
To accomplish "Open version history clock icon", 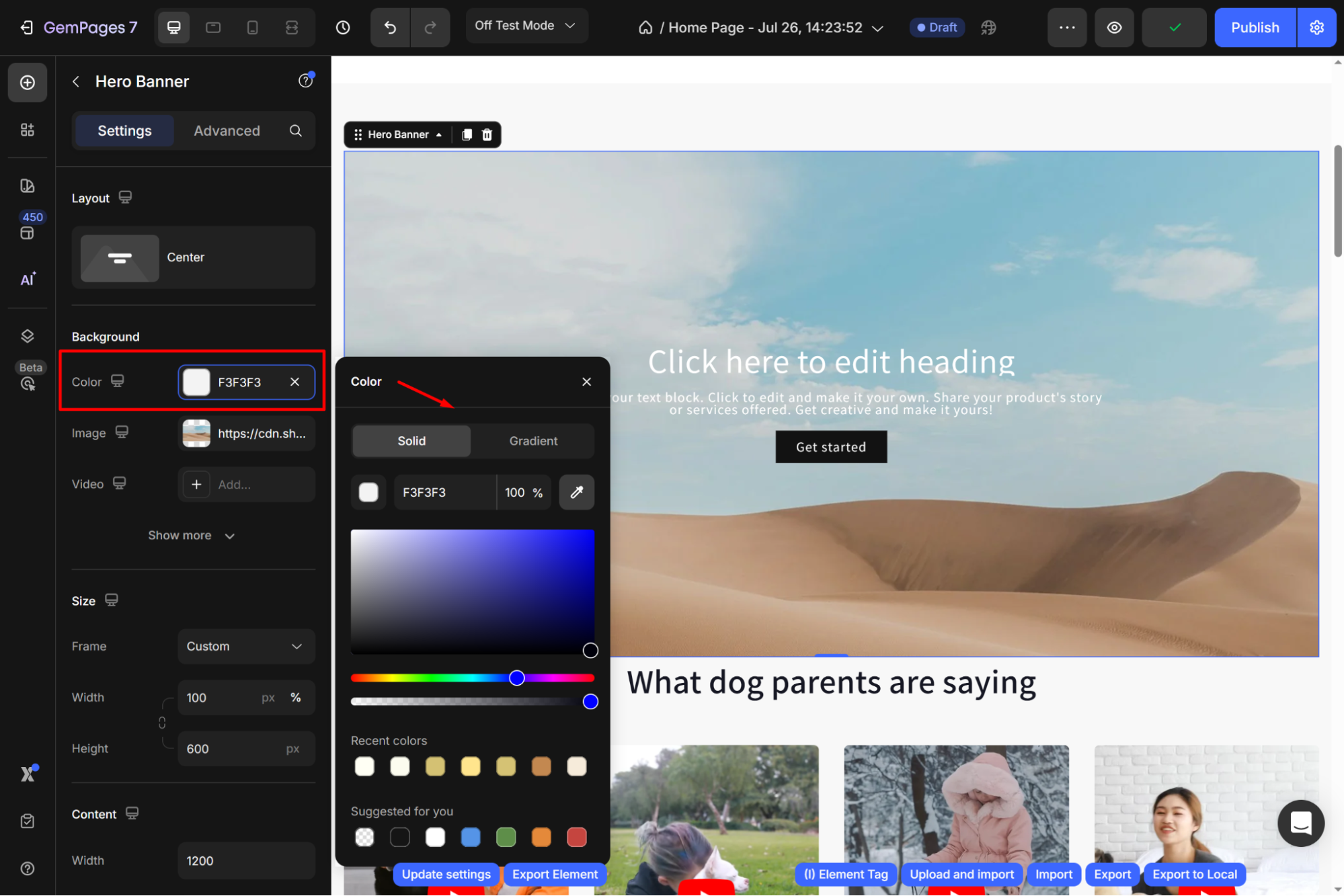I will [x=343, y=28].
